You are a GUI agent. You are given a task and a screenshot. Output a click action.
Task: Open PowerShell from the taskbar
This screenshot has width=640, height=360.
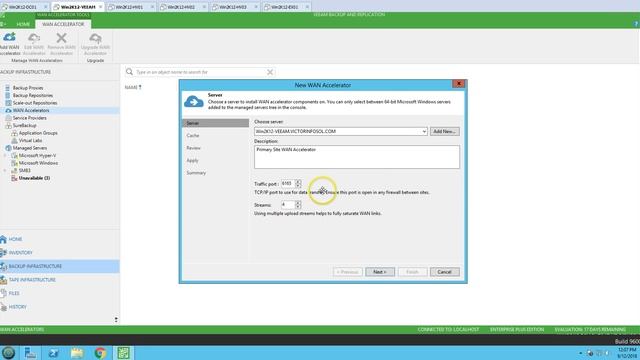53,353
